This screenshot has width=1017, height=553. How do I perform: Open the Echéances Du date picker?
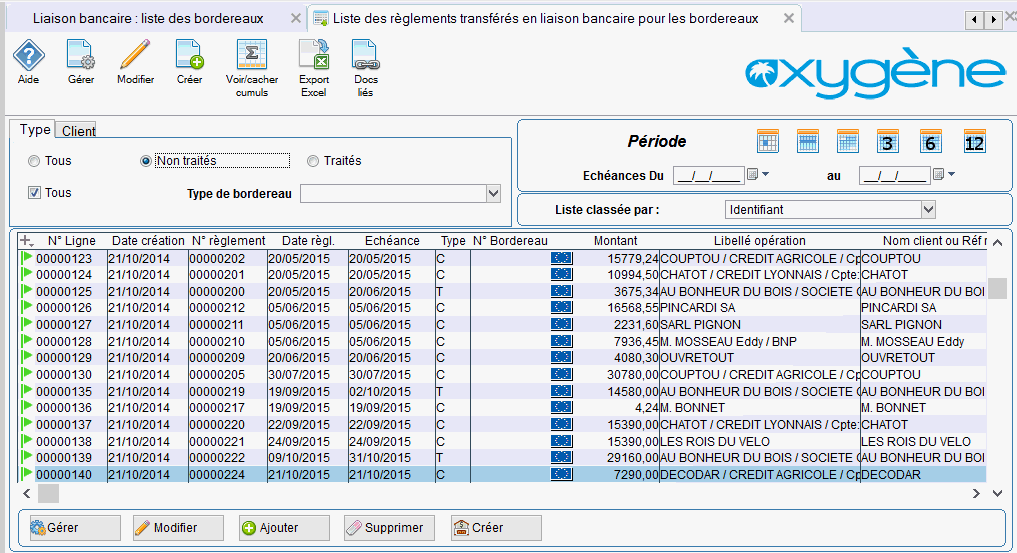[753, 176]
